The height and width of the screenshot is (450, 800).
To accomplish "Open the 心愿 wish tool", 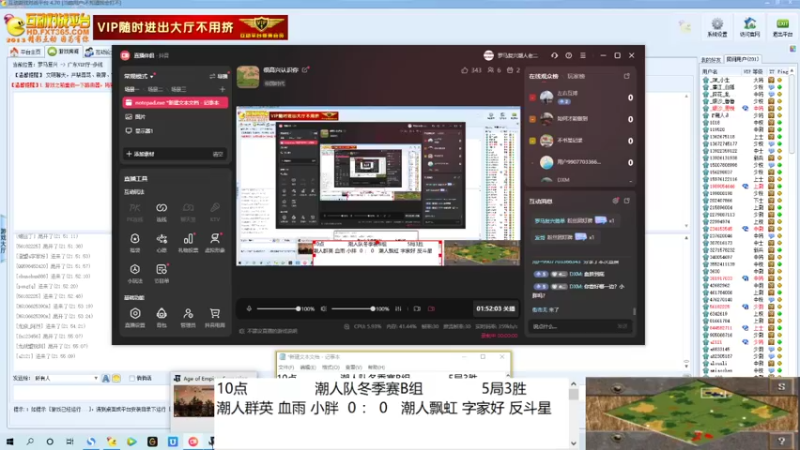I will pyautogui.click(x=161, y=242).
